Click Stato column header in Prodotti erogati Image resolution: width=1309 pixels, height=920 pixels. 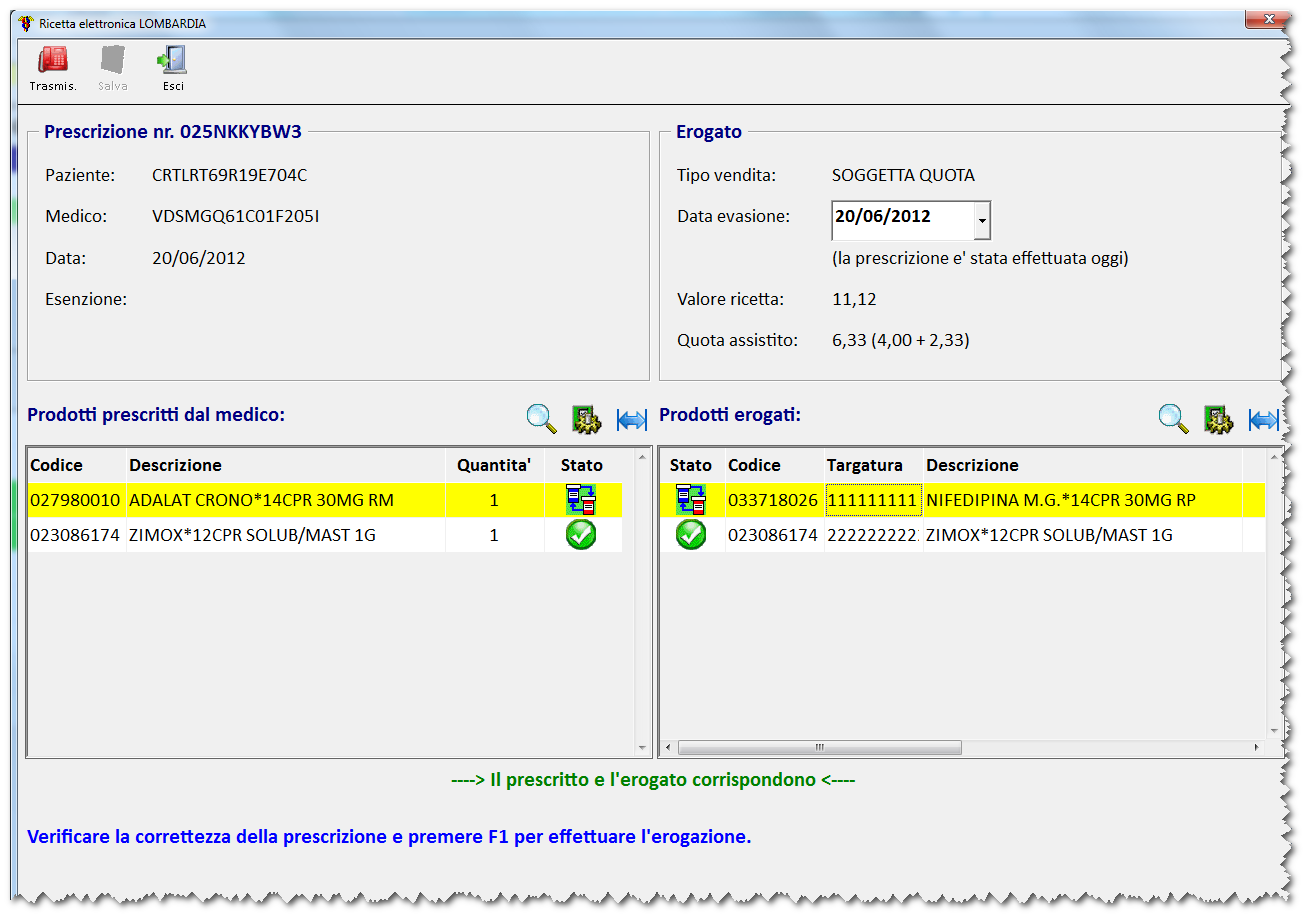point(691,465)
